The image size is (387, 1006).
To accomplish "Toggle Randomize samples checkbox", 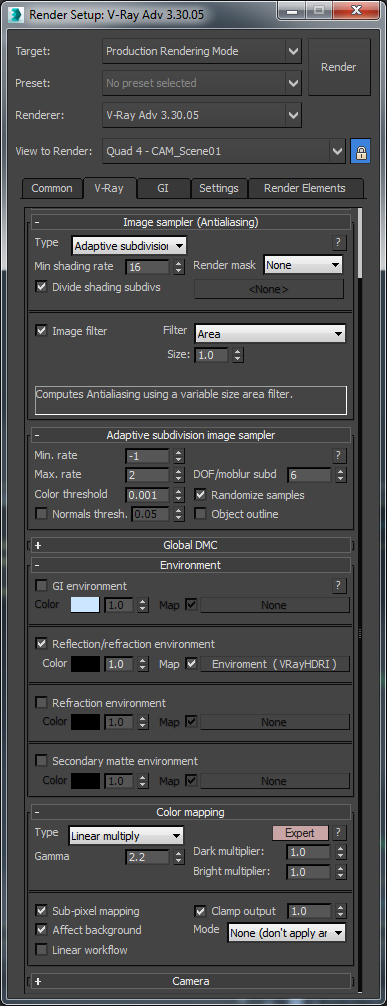I will point(200,495).
